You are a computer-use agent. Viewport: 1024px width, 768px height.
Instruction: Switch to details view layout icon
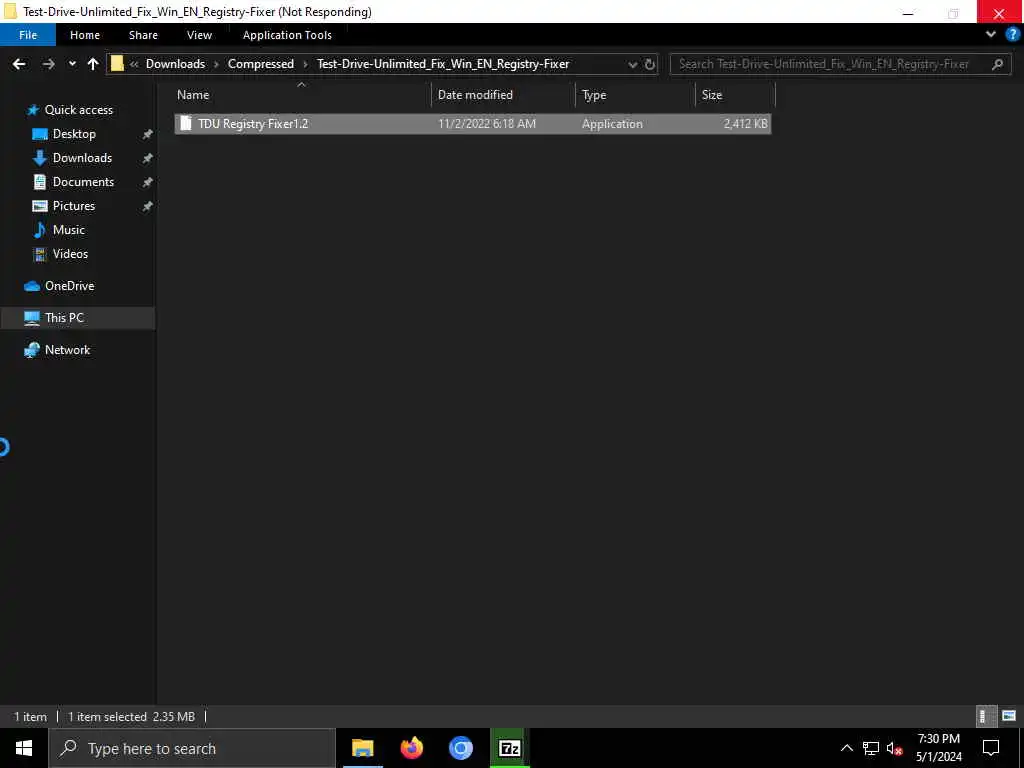tap(986, 716)
